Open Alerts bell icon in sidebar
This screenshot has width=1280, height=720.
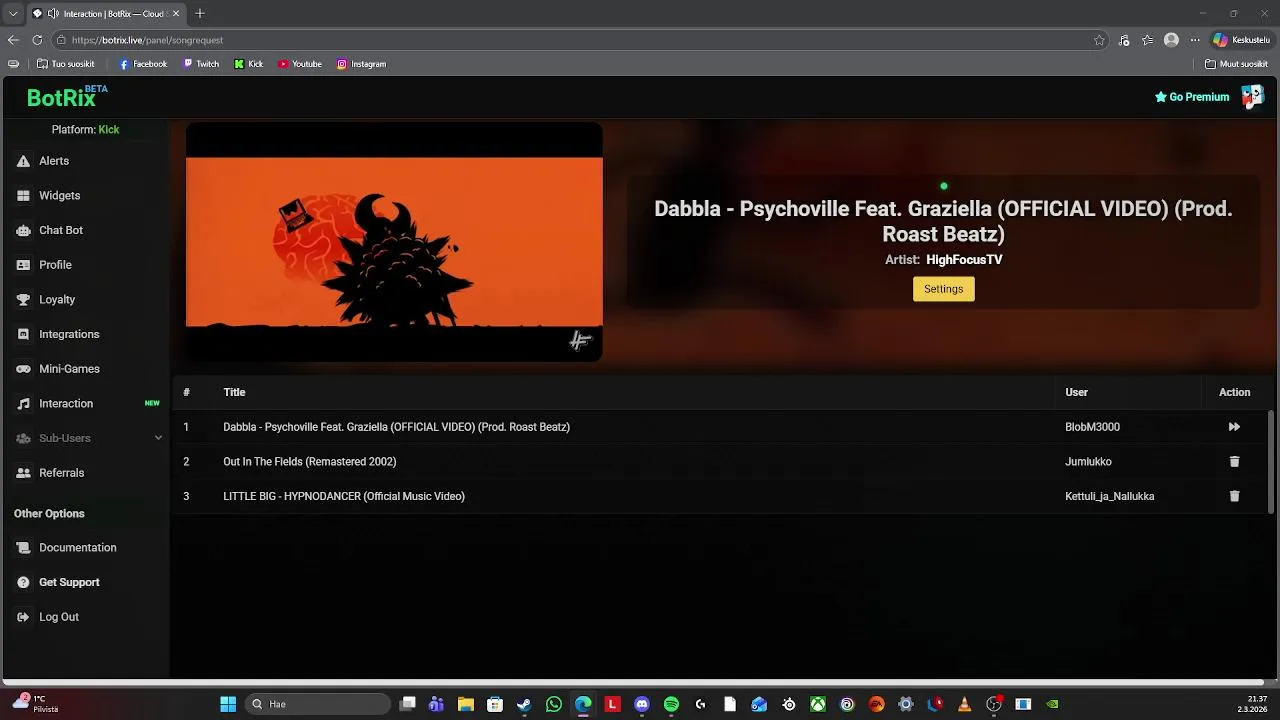pos(23,161)
